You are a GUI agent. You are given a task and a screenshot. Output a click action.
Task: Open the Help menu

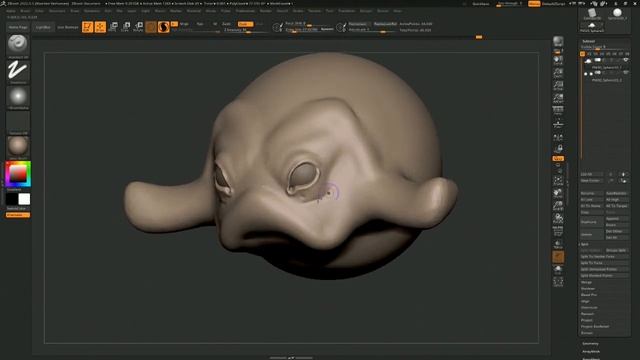(x=398, y=11)
